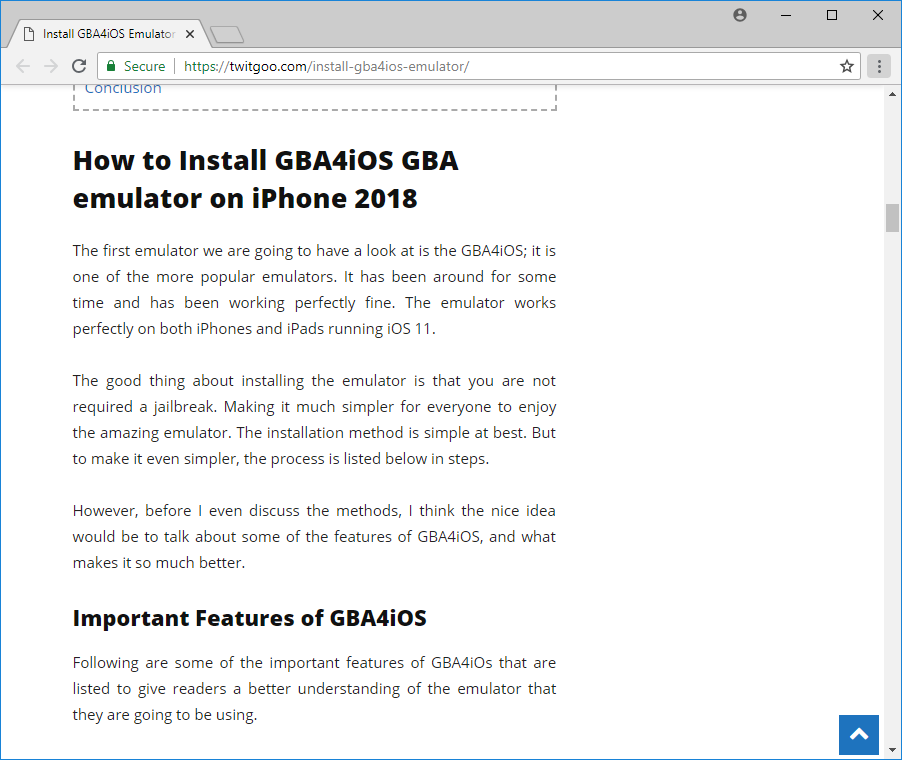The width and height of the screenshot is (902, 760).
Task: Click the scrollbar up arrow
Action: click(892, 94)
